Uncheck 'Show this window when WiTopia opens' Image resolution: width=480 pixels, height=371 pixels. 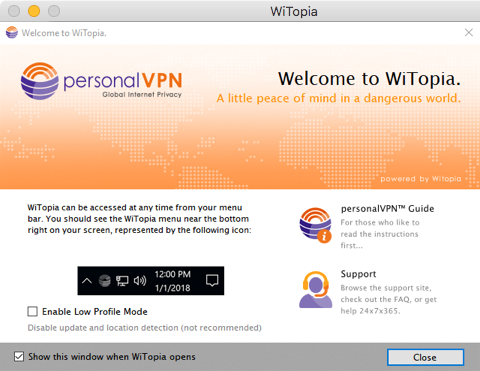click(19, 357)
